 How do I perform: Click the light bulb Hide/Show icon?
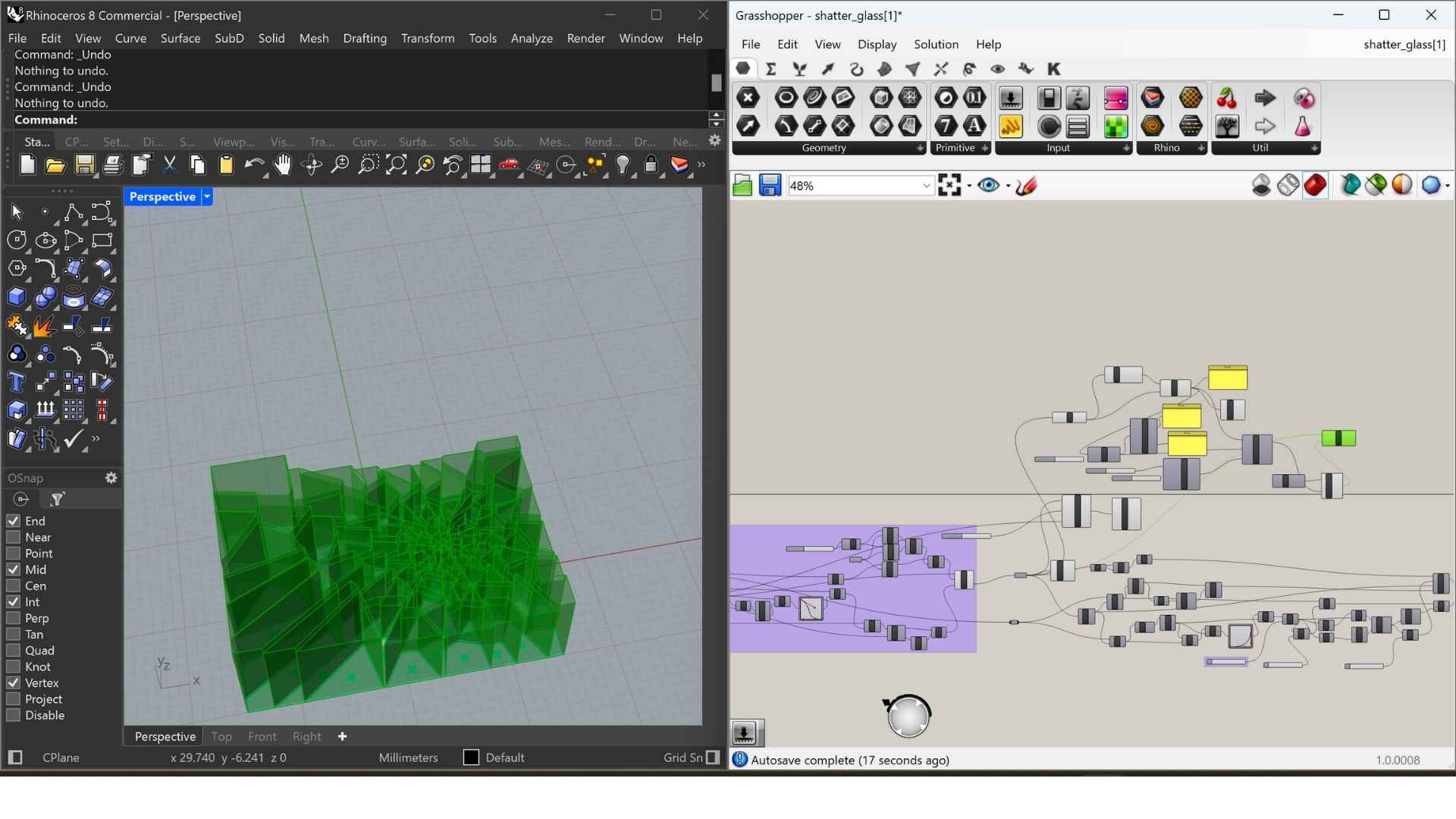[x=623, y=165]
